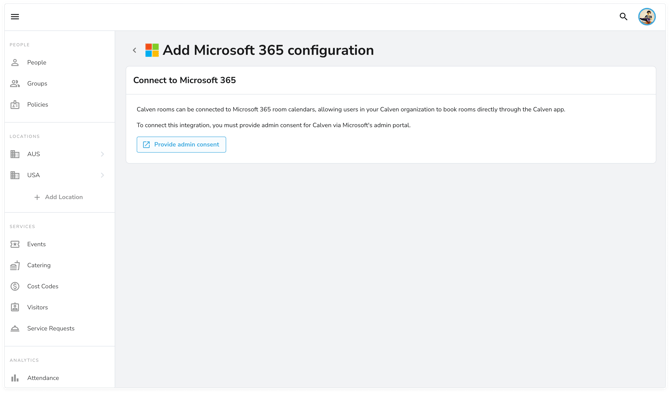Image resolution: width=670 pixels, height=393 pixels.
Task: Go back using the back chevron
Action: click(135, 50)
